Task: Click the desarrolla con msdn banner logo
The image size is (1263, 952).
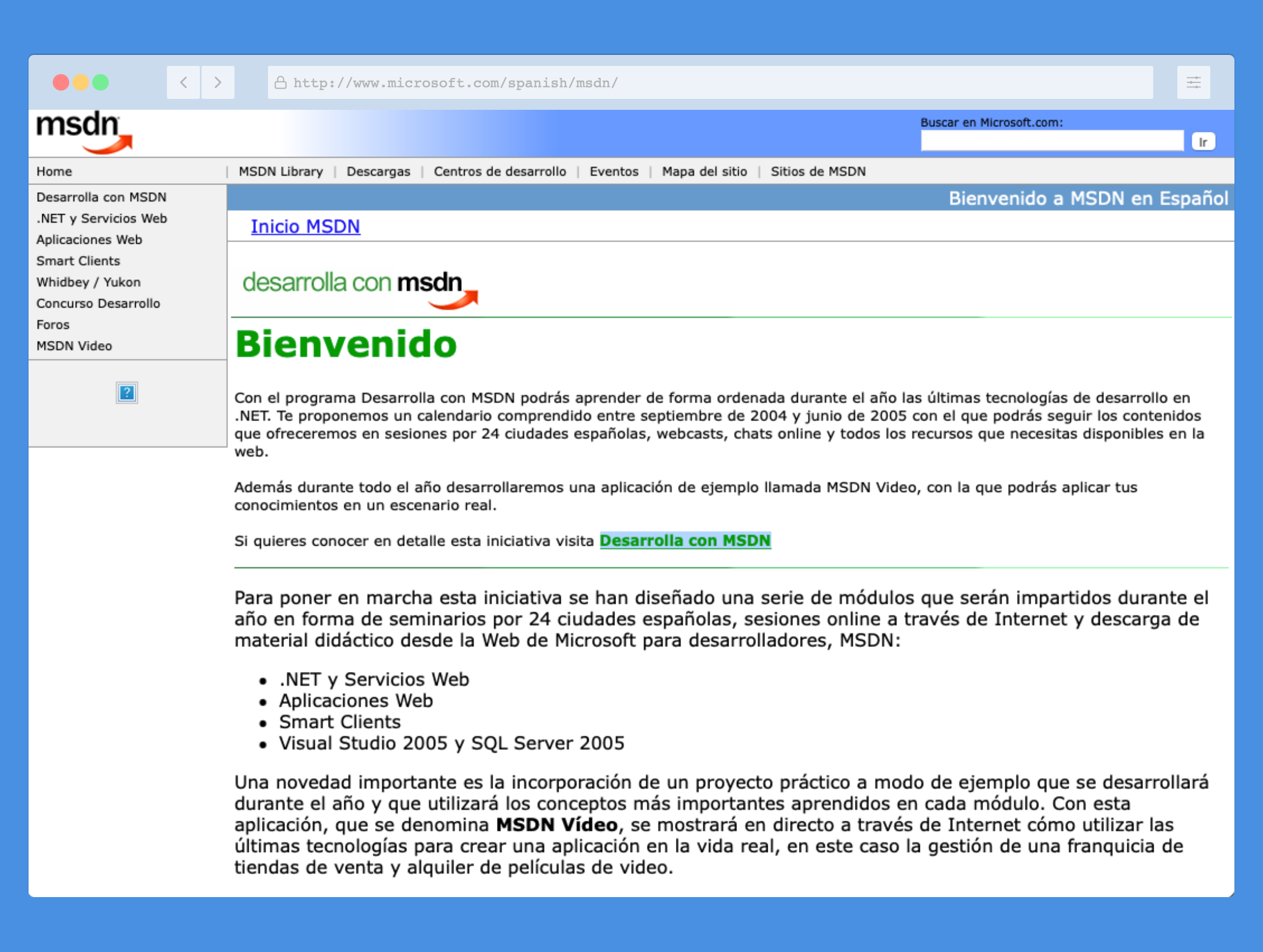Action: [x=360, y=289]
